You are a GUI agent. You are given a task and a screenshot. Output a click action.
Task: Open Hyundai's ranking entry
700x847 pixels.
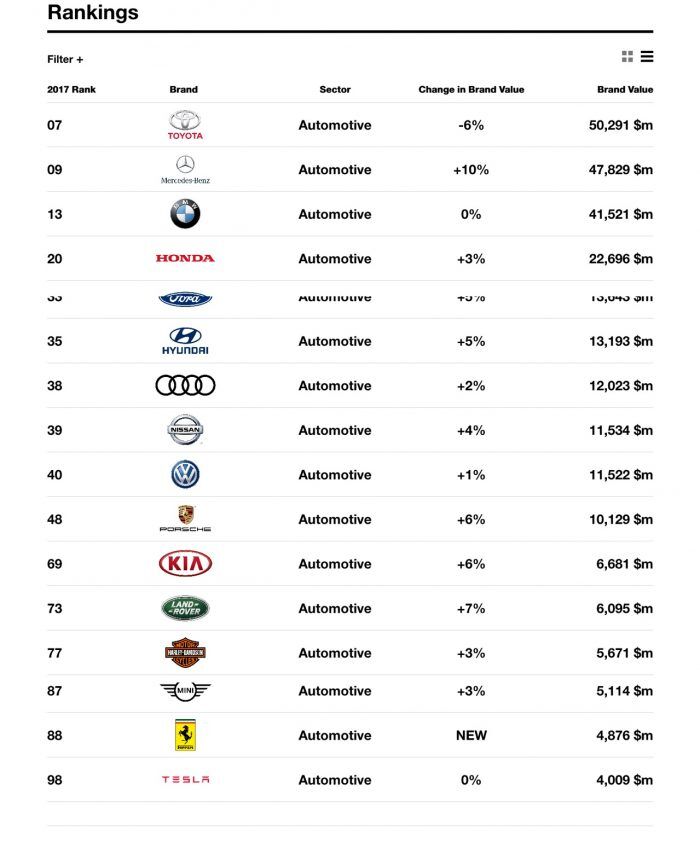184,341
